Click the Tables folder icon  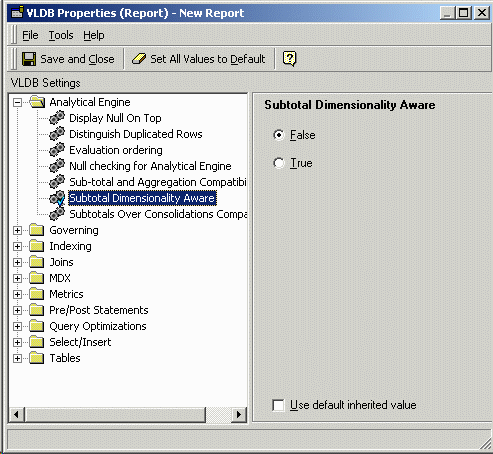point(36,358)
